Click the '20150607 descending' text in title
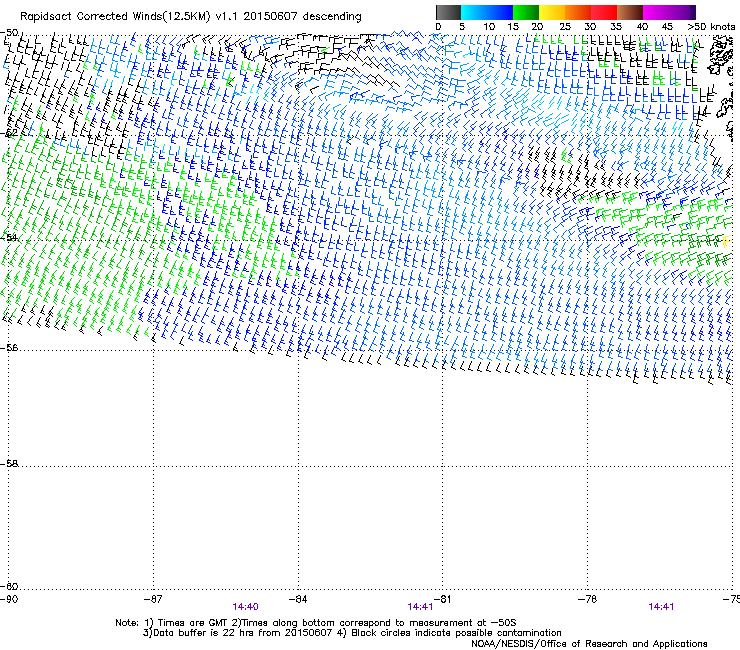The width and height of the screenshot is (740, 650). click(302, 17)
